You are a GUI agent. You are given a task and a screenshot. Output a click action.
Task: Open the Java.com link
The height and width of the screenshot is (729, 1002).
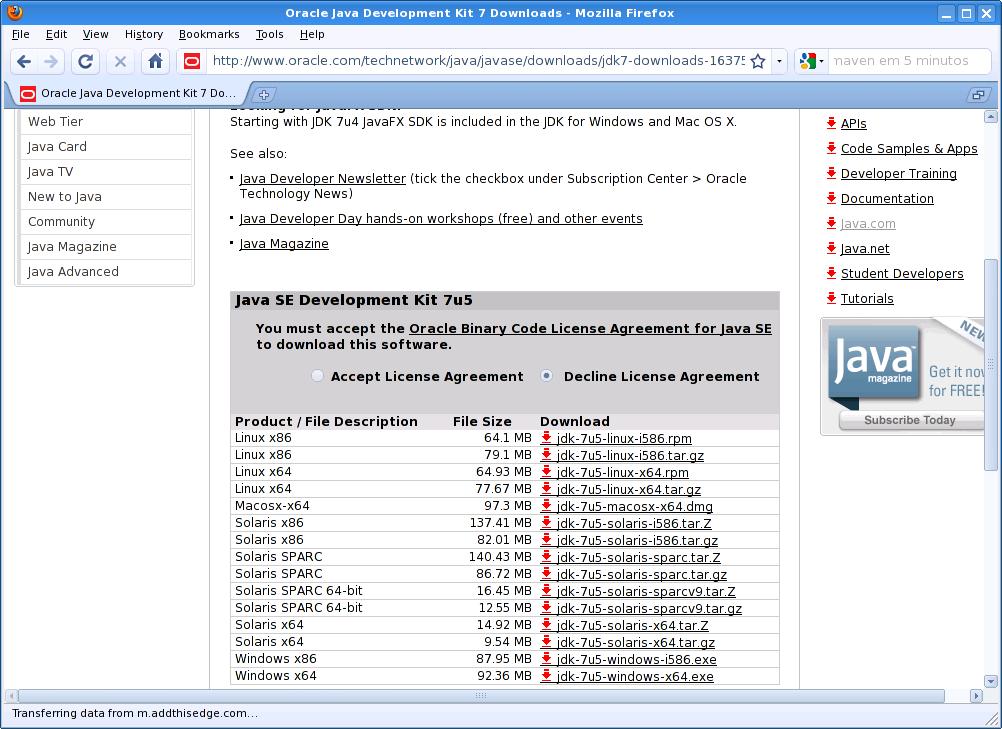[868, 224]
